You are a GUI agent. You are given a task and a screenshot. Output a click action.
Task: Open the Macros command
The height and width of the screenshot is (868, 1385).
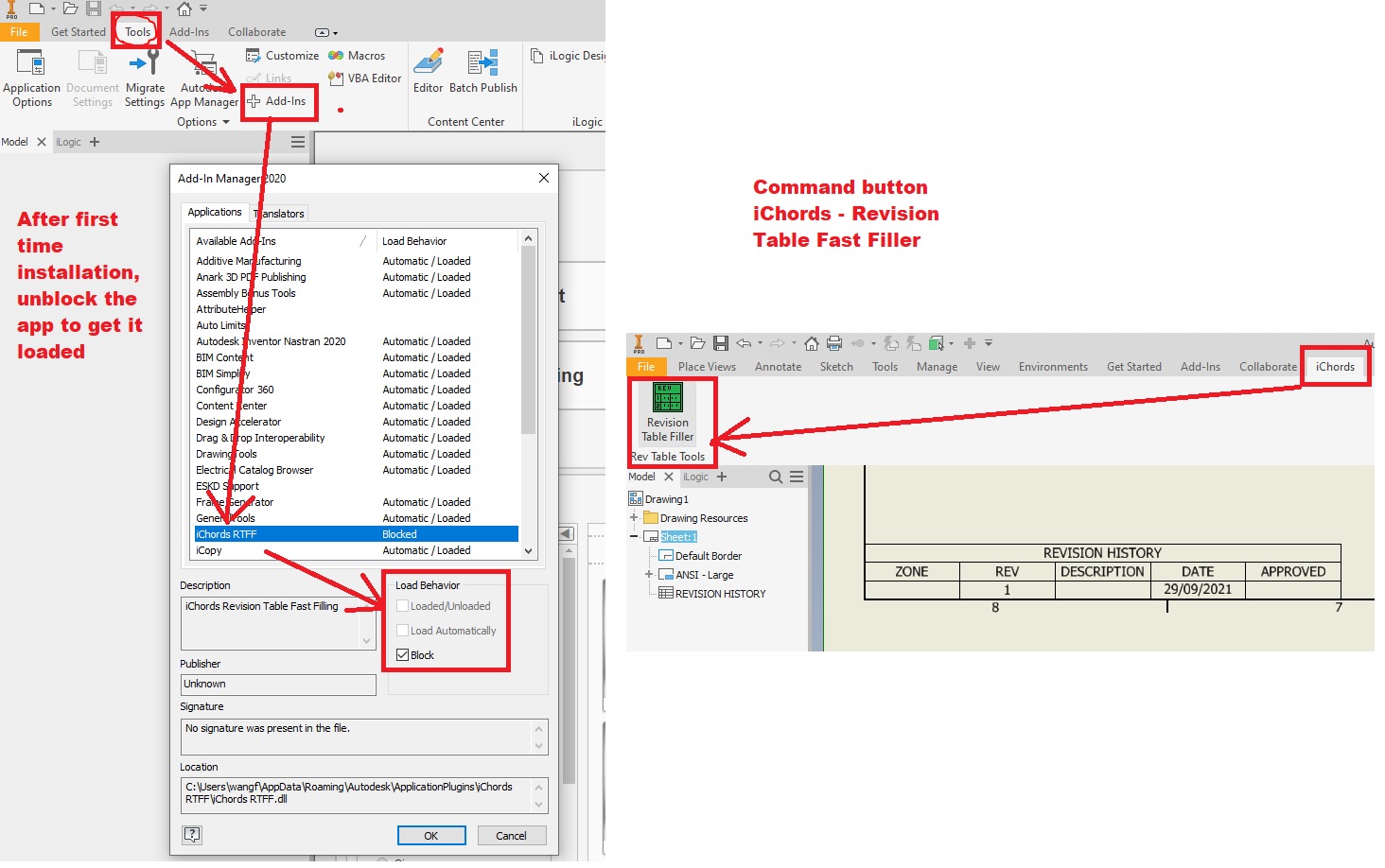357,56
